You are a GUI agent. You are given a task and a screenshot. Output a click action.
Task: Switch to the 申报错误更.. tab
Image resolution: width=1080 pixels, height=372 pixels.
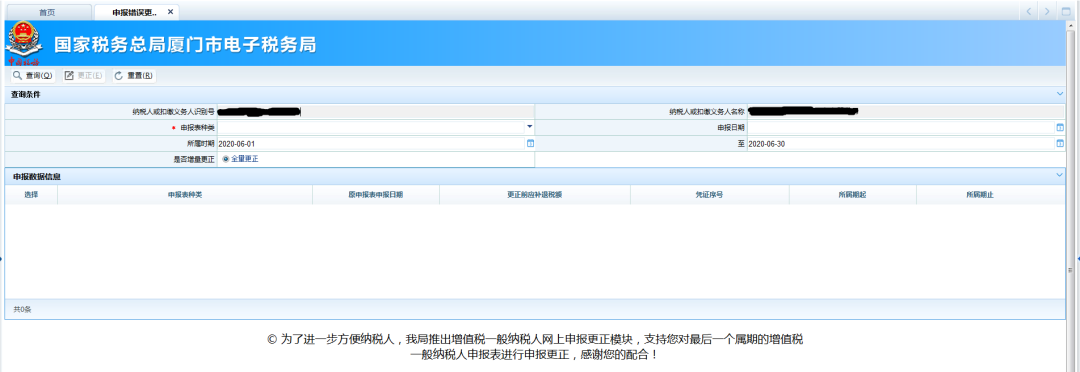click(x=135, y=12)
